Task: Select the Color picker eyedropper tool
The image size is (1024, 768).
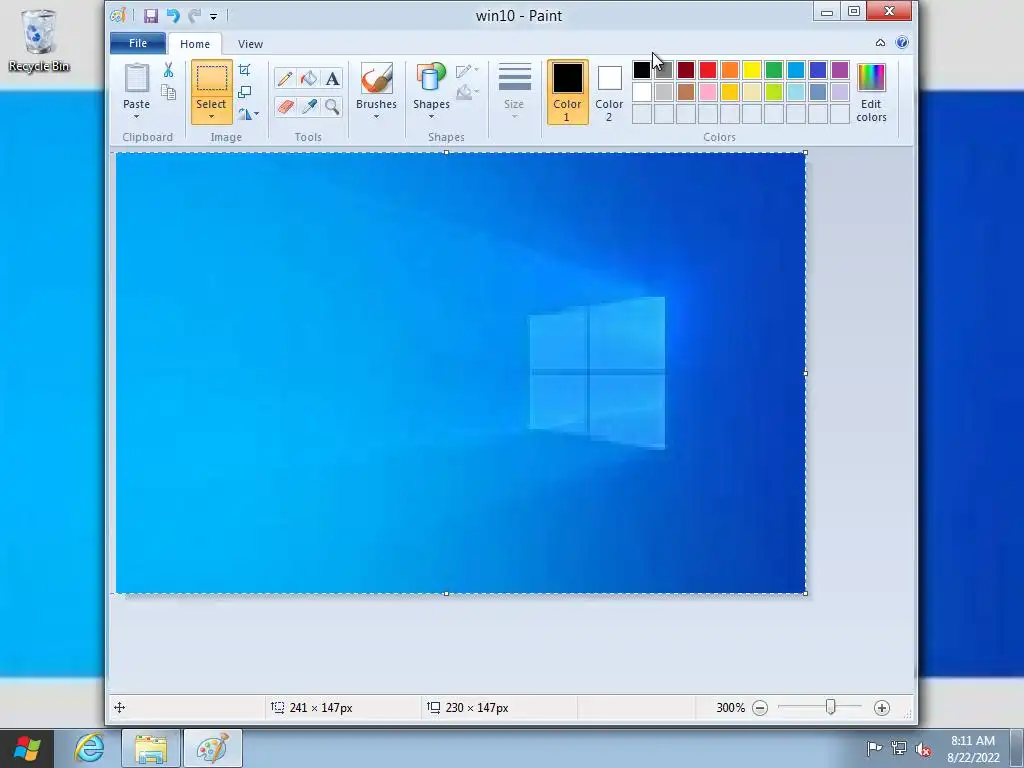Action: 308,106
